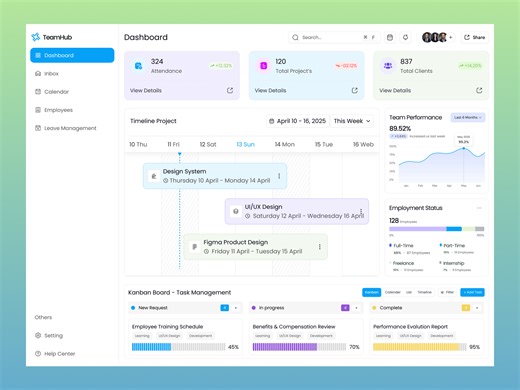The height and width of the screenshot is (390, 520).
Task: Switch to the Timeline view tab
Action: [x=424, y=292]
